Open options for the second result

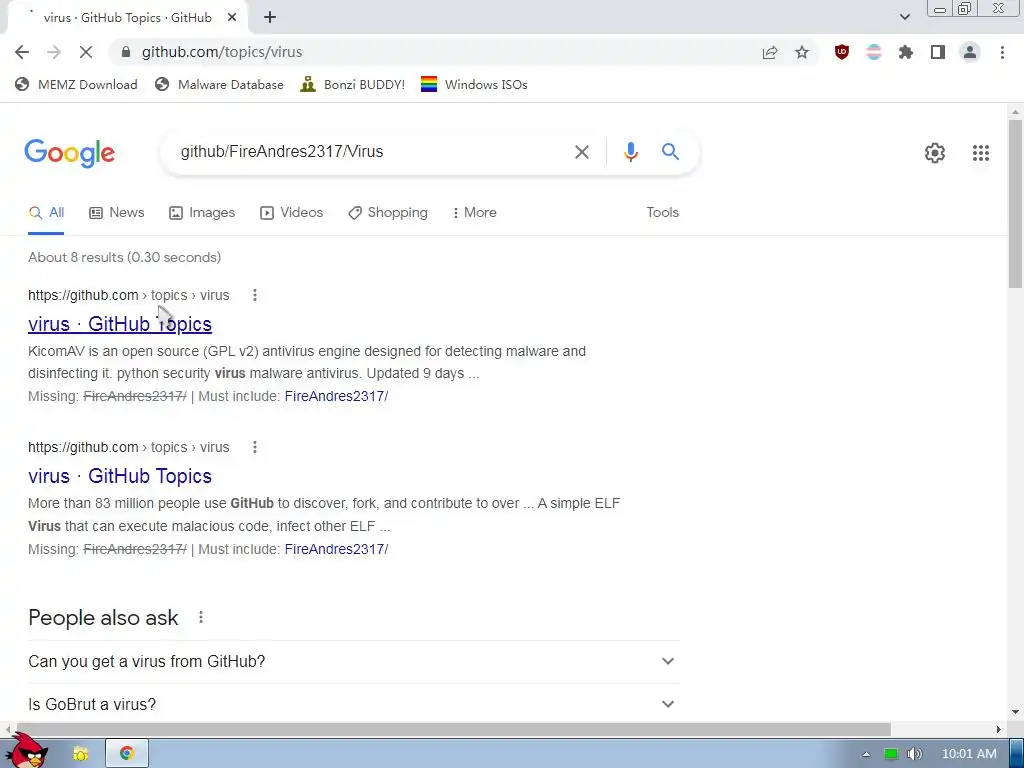pyautogui.click(x=255, y=447)
